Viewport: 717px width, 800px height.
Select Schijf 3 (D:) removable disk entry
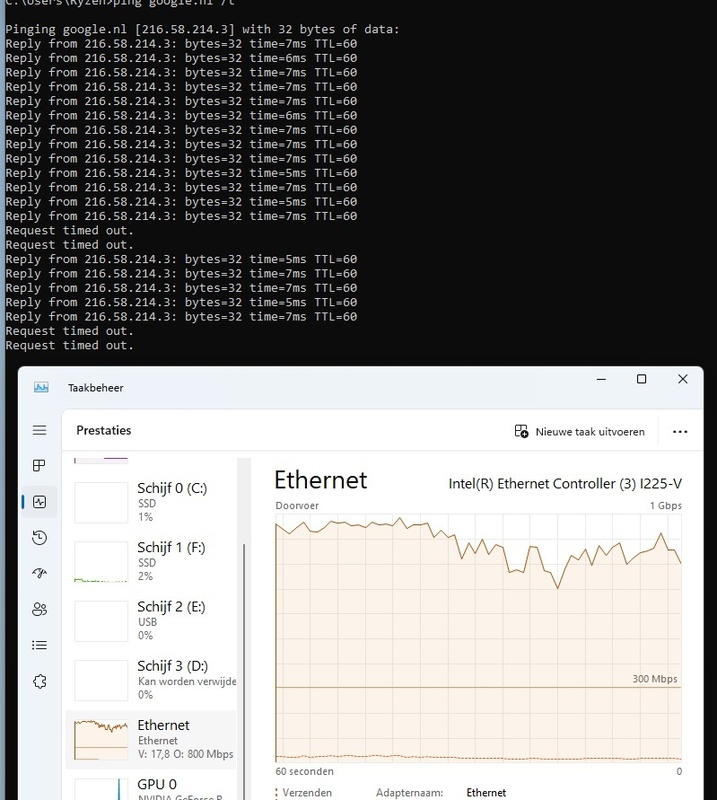click(x=152, y=680)
